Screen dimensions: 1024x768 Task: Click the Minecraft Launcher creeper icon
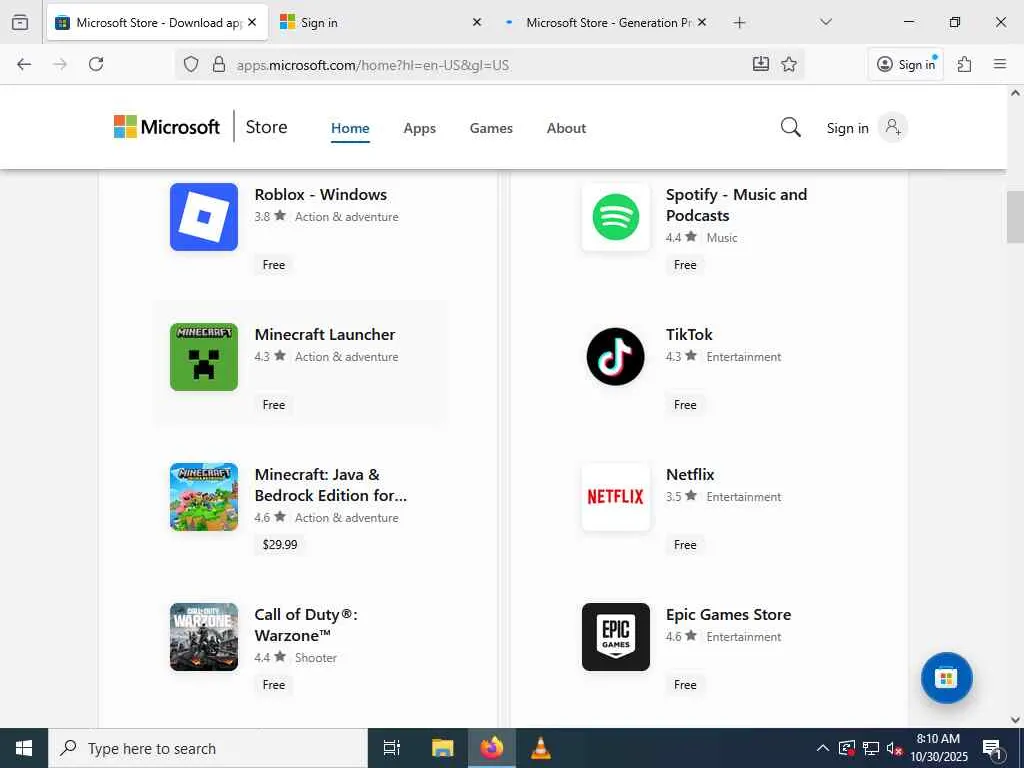click(x=204, y=357)
